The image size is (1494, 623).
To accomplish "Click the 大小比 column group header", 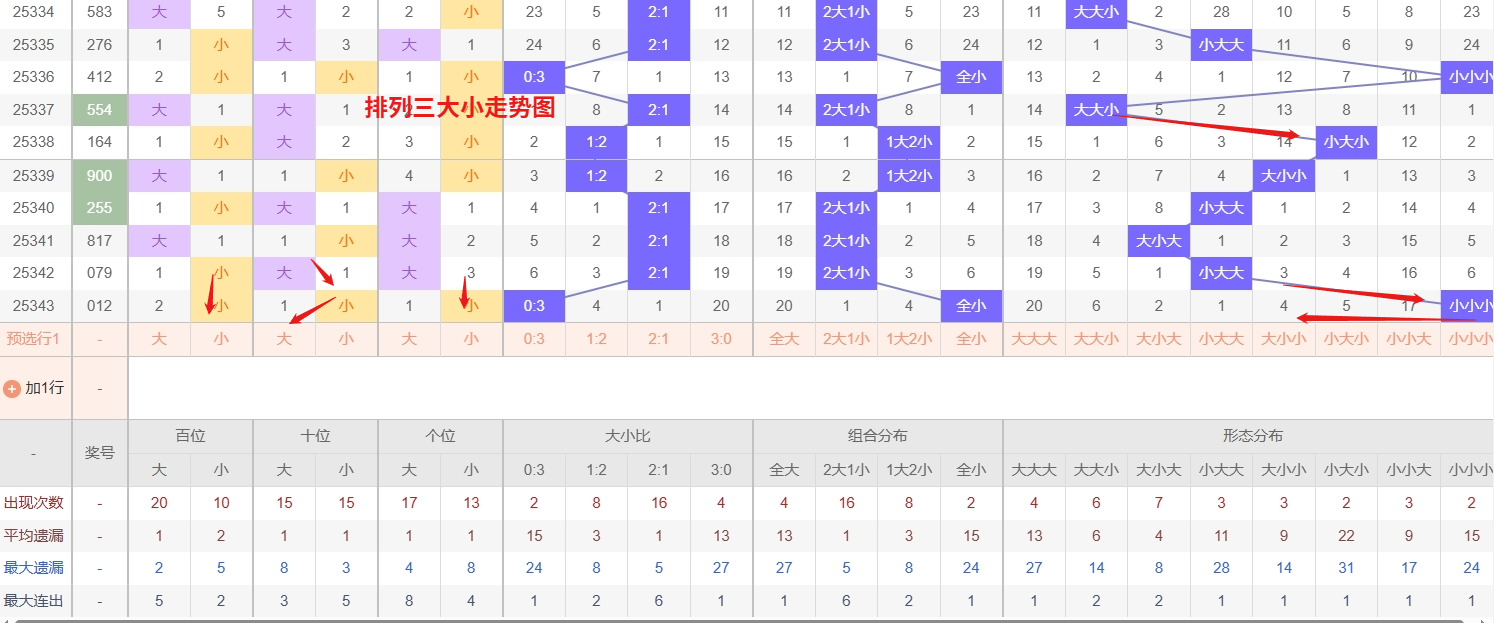I will coord(628,436).
